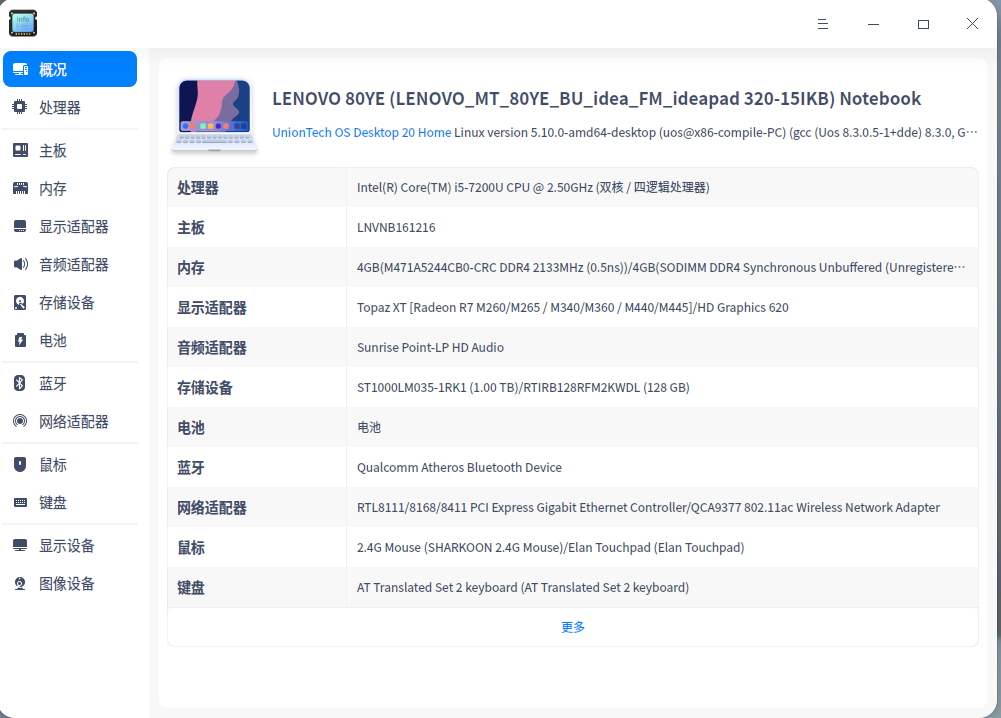Click the 显示适配器 icon in sidebar

[x=20, y=227]
